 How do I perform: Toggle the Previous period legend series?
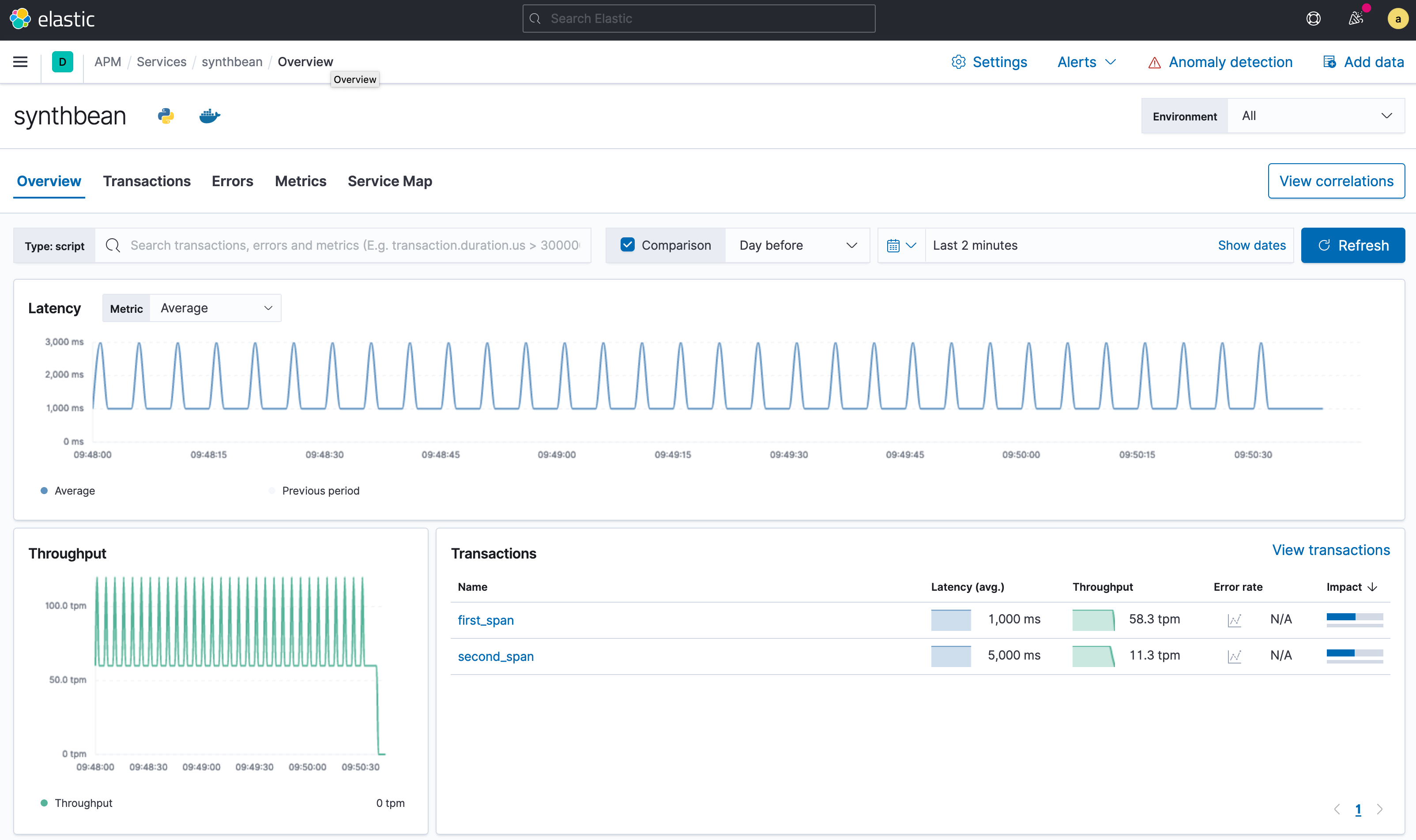(x=314, y=491)
